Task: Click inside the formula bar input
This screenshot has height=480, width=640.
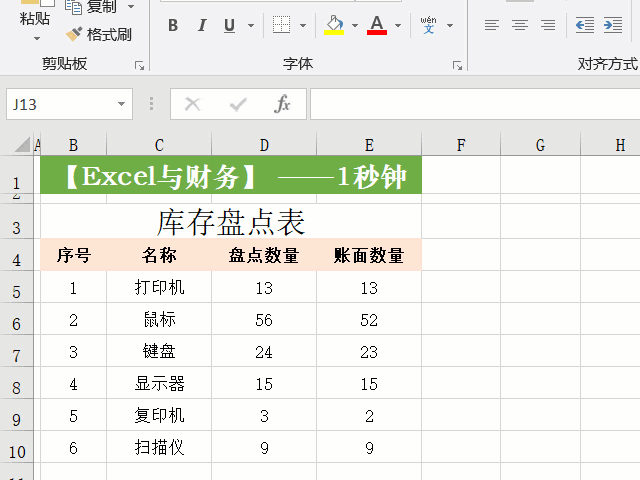Action: click(x=470, y=104)
